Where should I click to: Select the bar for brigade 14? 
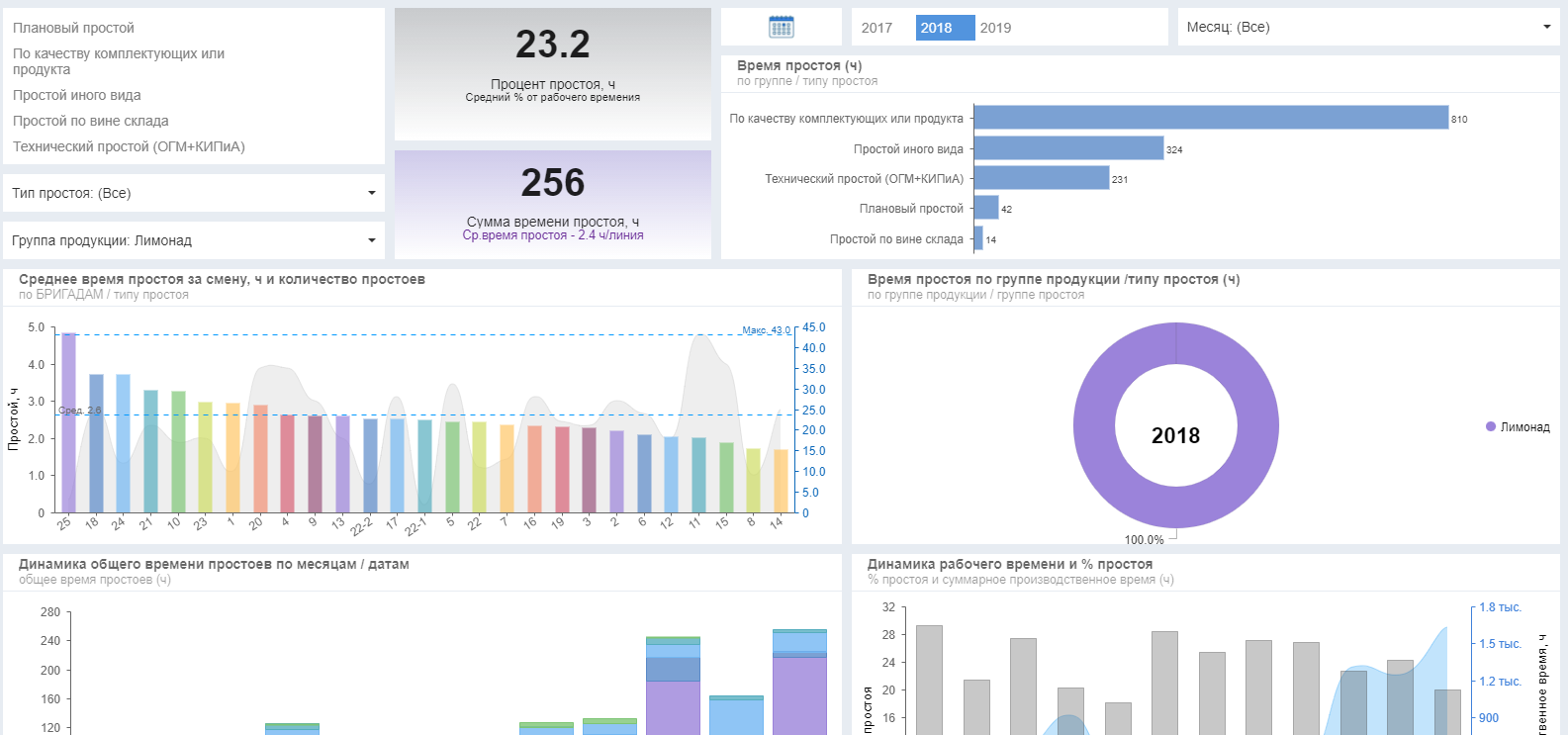(x=781, y=481)
